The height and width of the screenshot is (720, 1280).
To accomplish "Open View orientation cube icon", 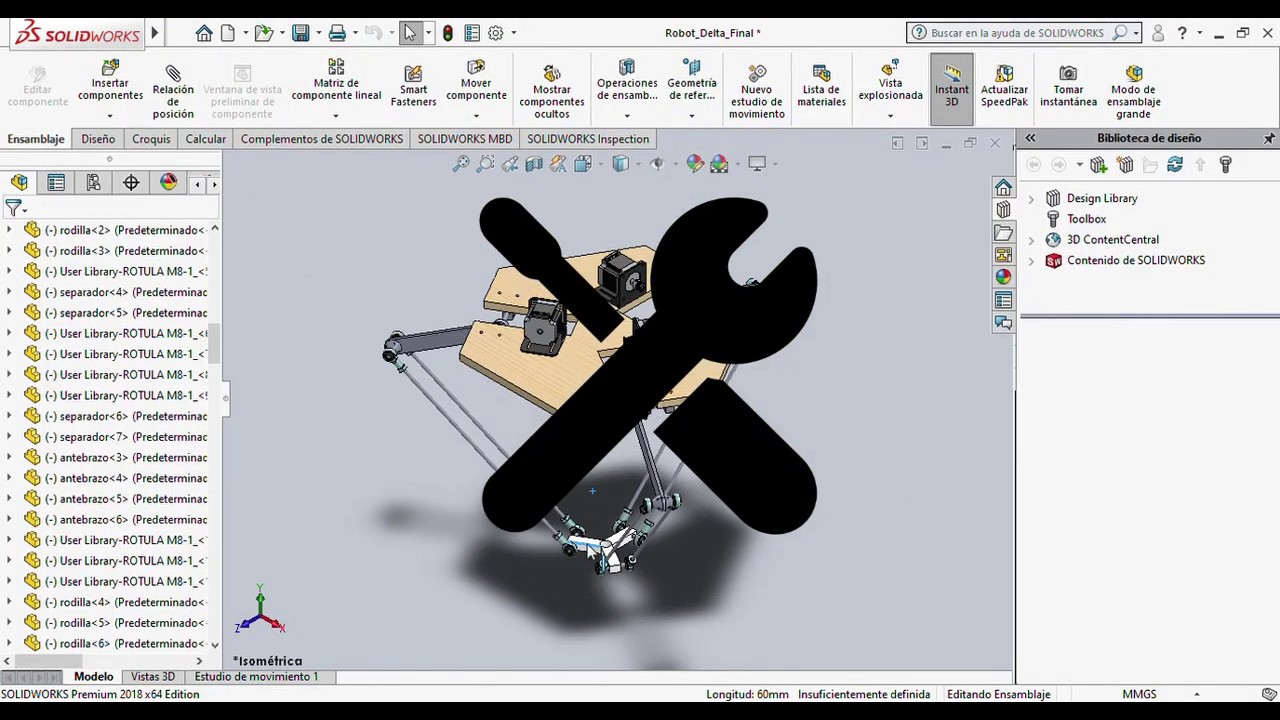I will click(582, 164).
